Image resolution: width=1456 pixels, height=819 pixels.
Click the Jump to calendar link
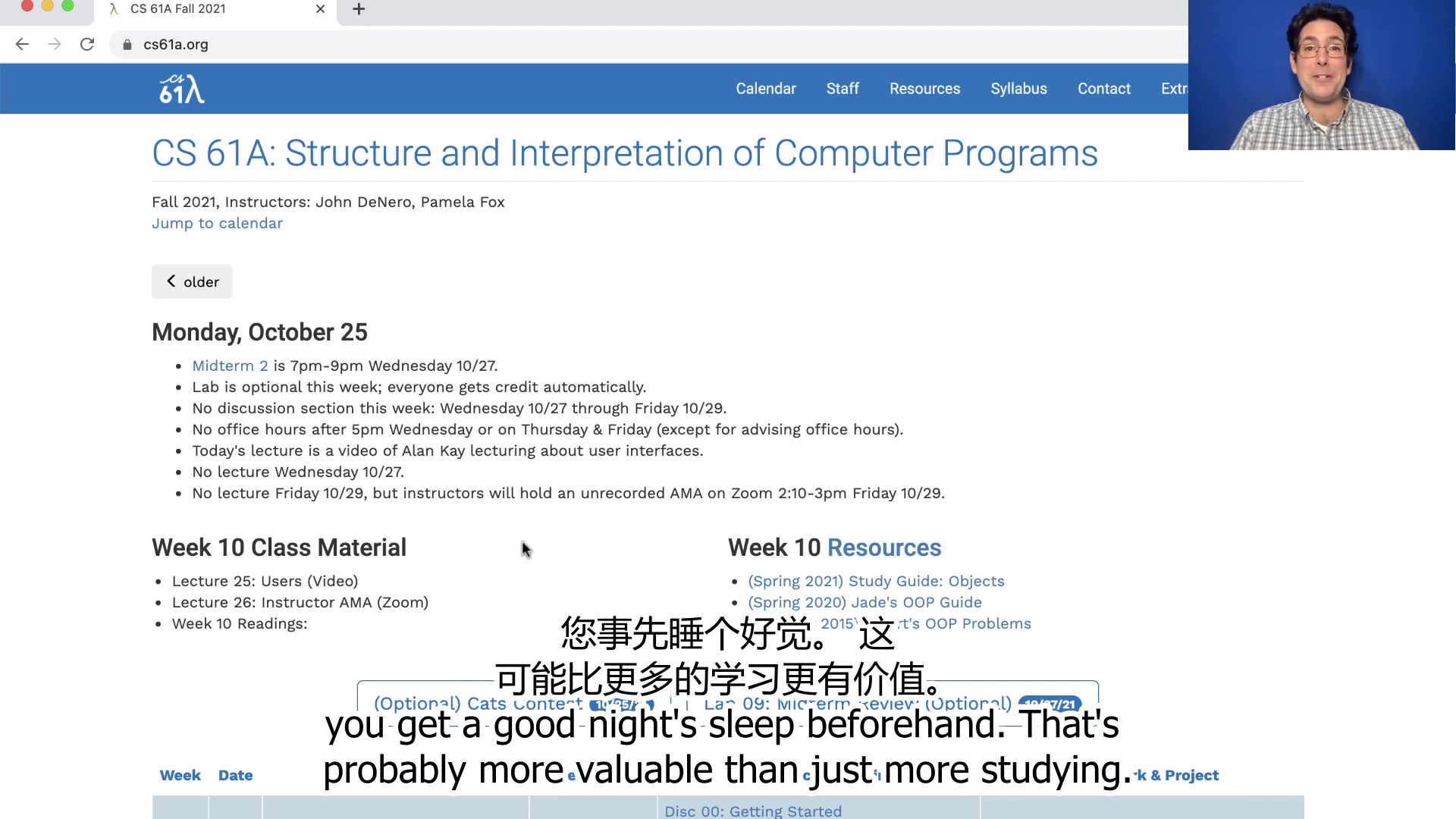pos(217,223)
